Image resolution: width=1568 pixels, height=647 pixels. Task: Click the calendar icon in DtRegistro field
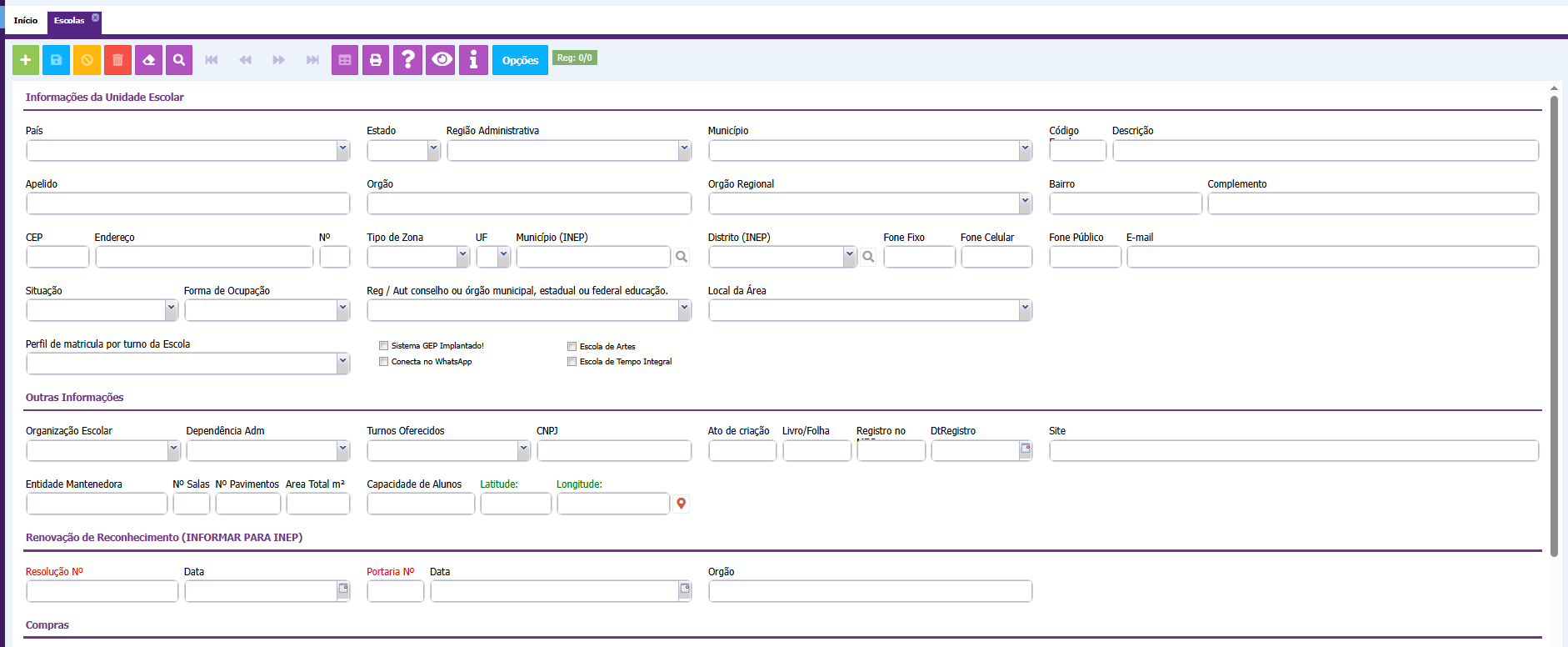pos(1026,449)
